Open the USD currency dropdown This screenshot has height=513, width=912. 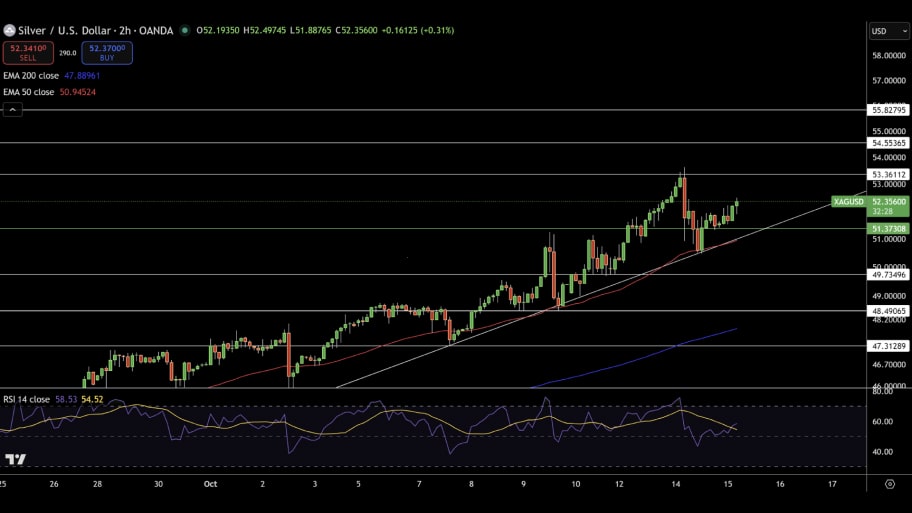pos(889,31)
